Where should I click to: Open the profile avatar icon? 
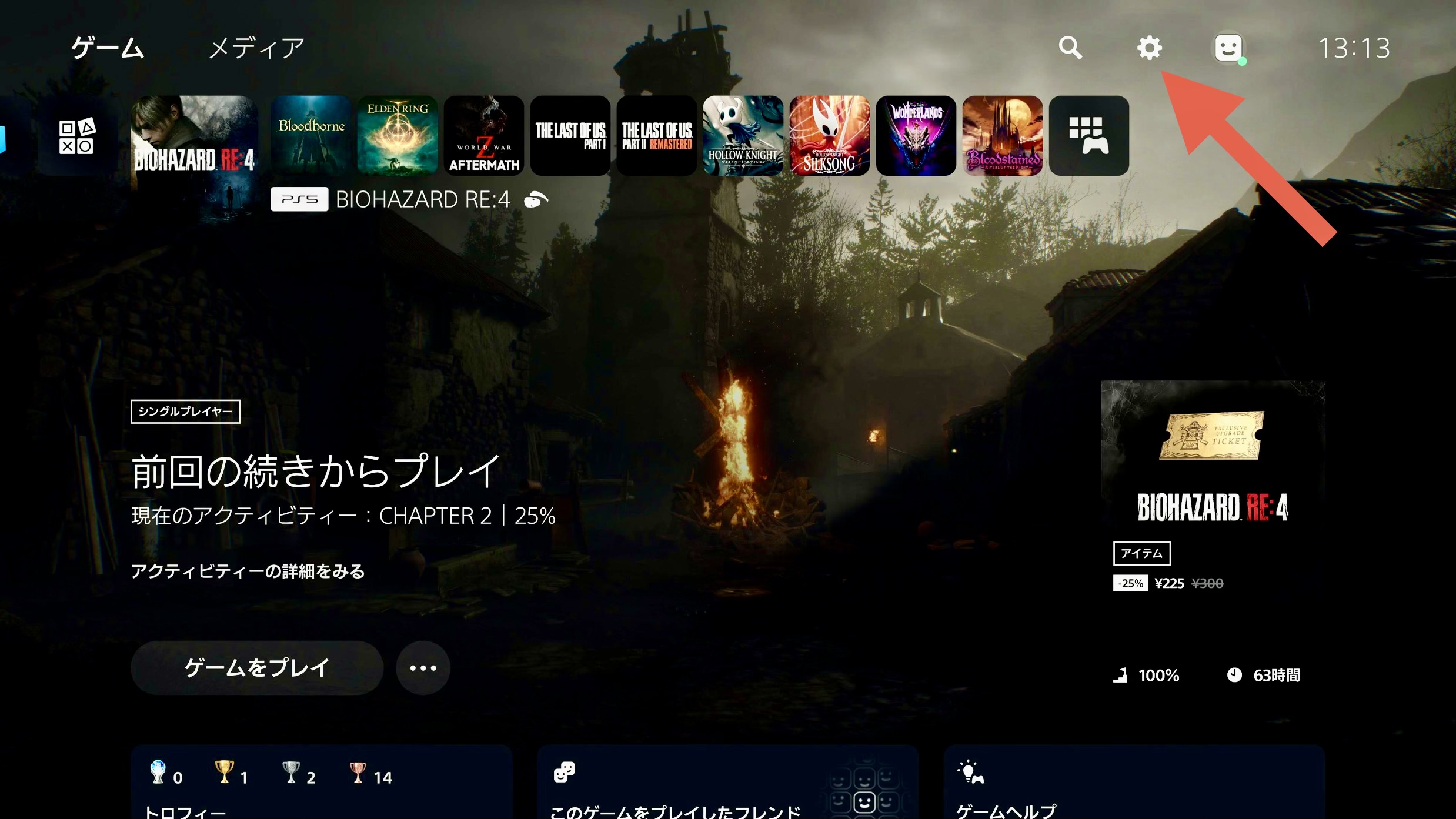(x=1228, y=48)
